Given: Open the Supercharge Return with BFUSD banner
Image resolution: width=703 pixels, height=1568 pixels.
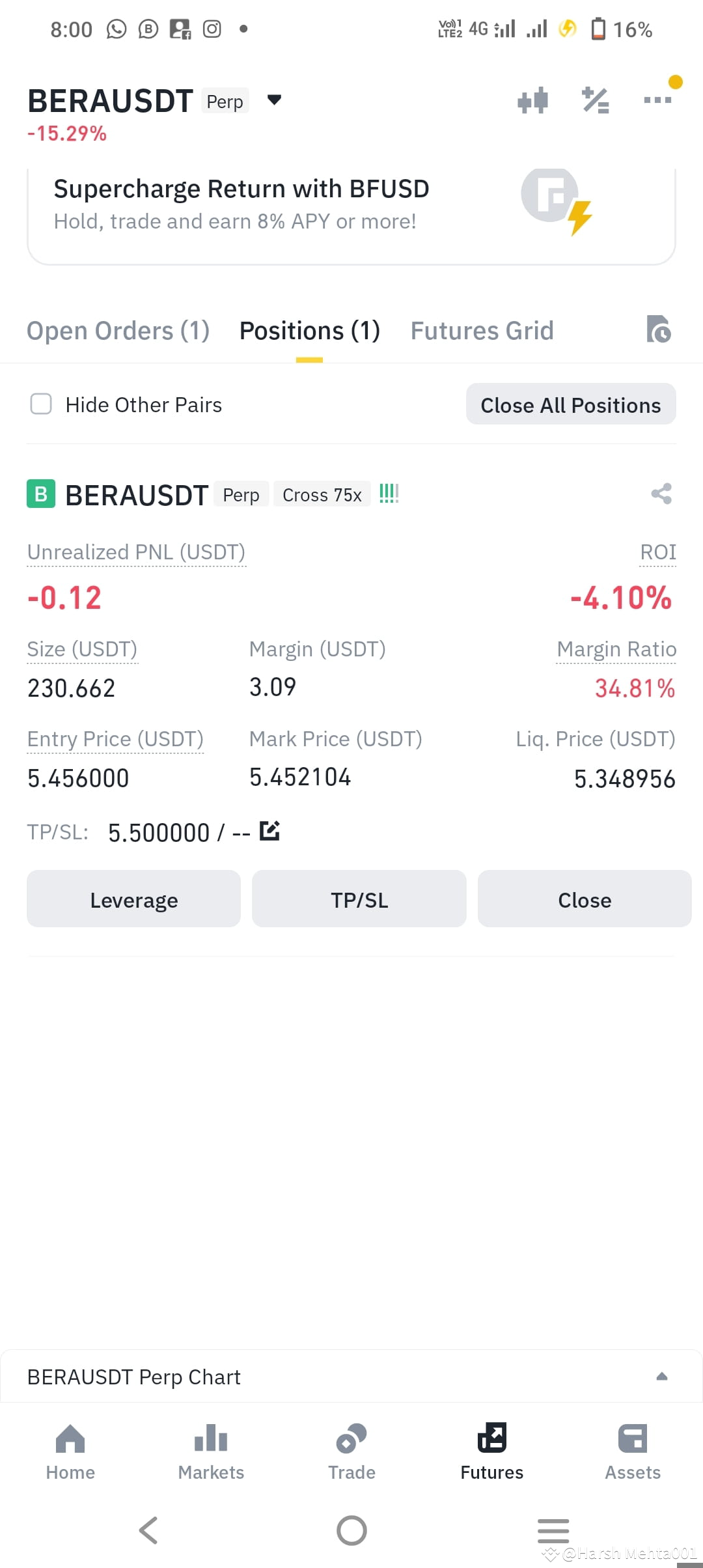Looking at the screenshot, I should point(351,215).
